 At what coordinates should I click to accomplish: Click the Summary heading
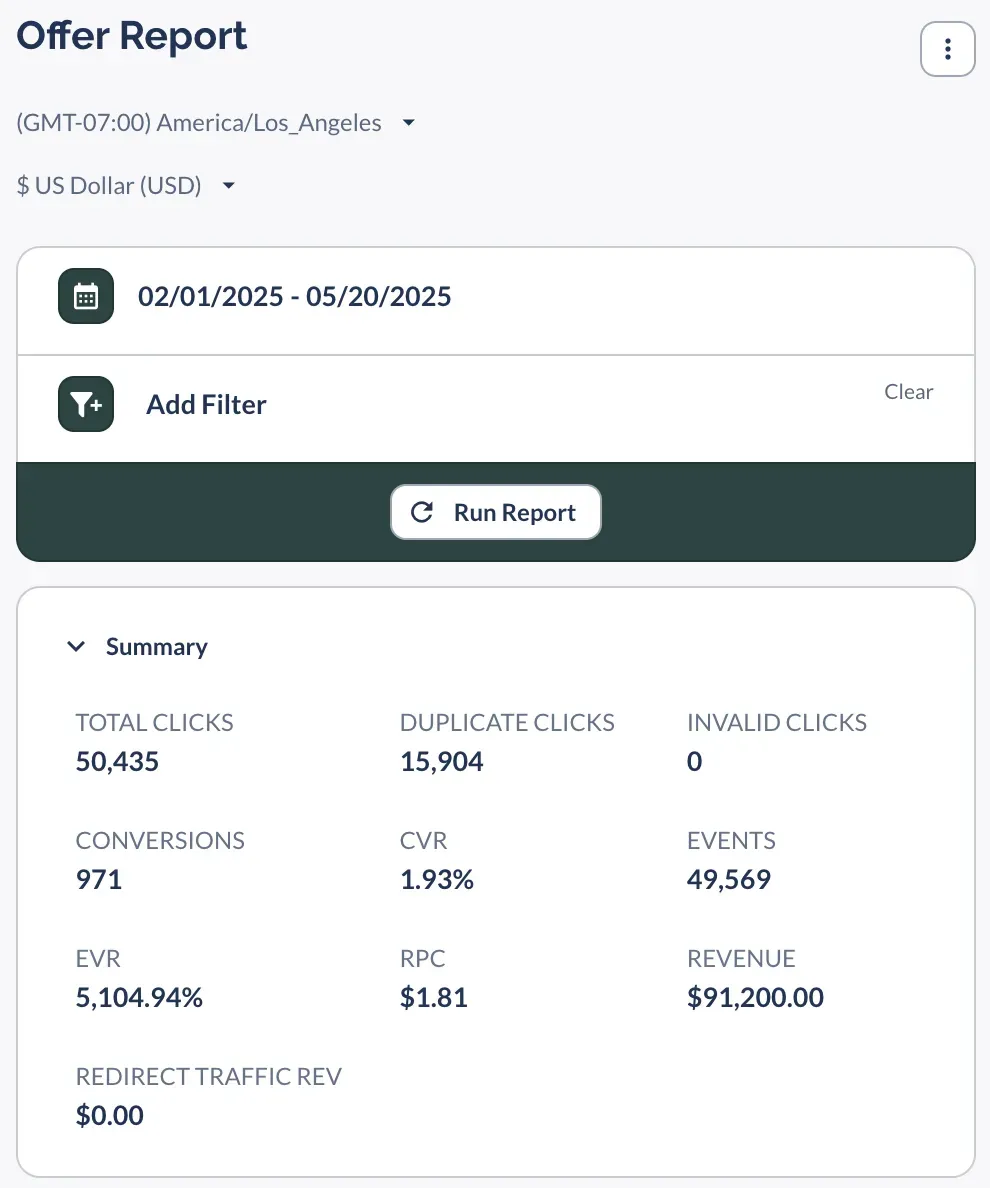[157, 647]
